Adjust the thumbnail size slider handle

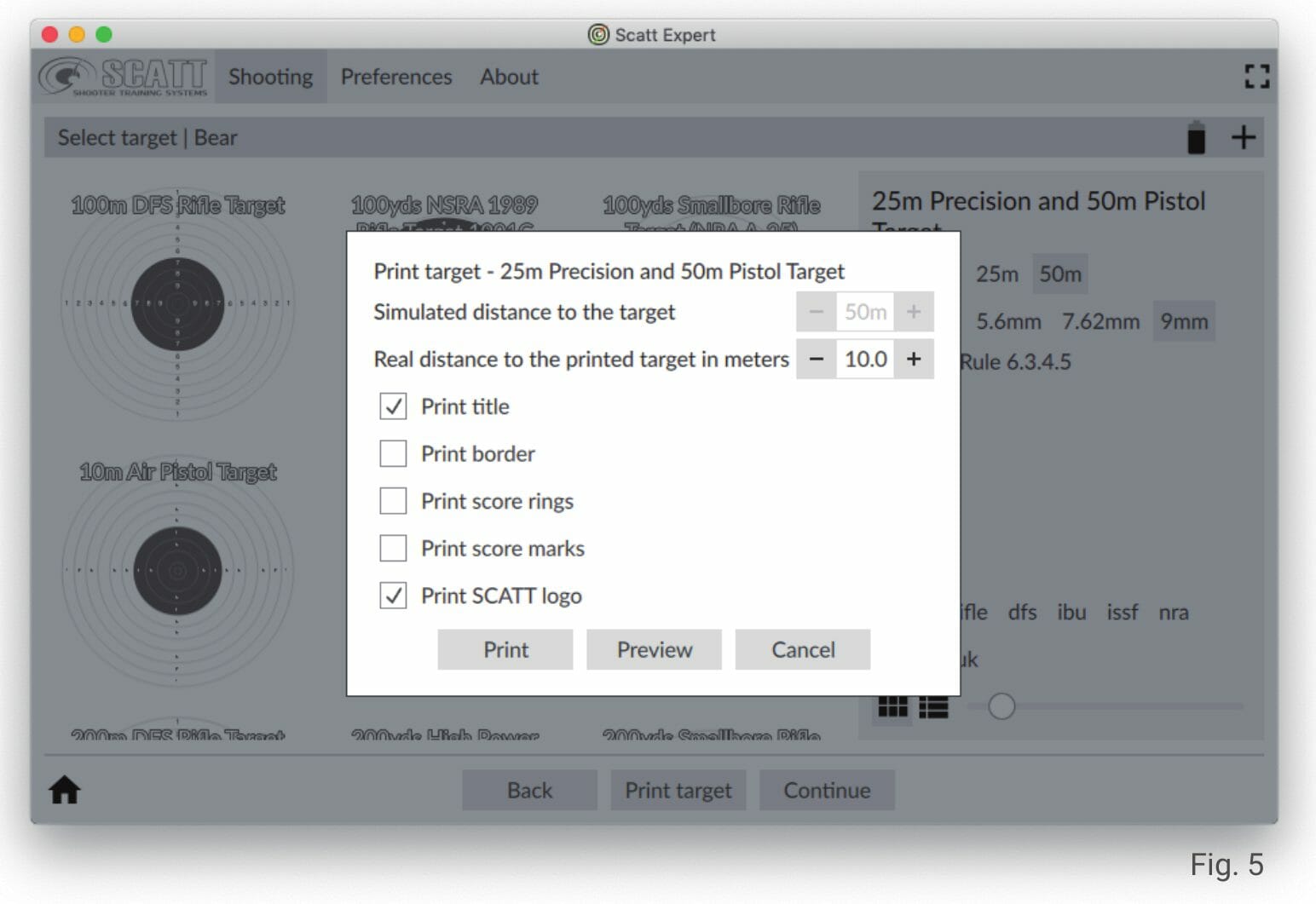tap(1001, 706)
